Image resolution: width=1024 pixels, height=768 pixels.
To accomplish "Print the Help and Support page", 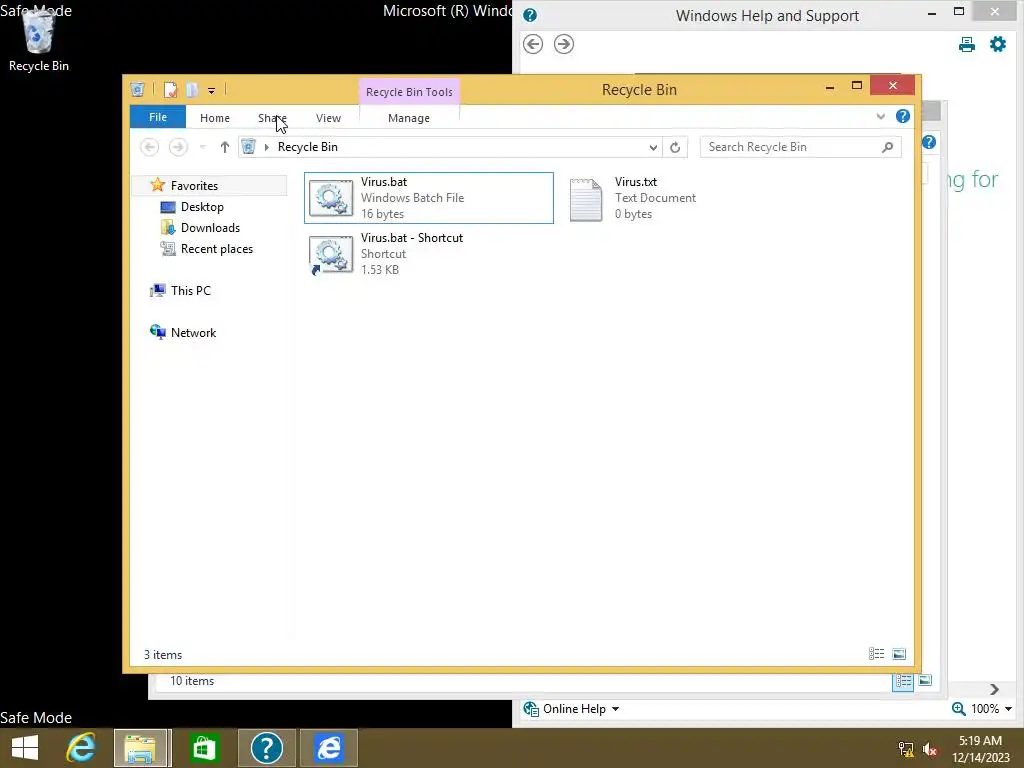I will point(967,44).
